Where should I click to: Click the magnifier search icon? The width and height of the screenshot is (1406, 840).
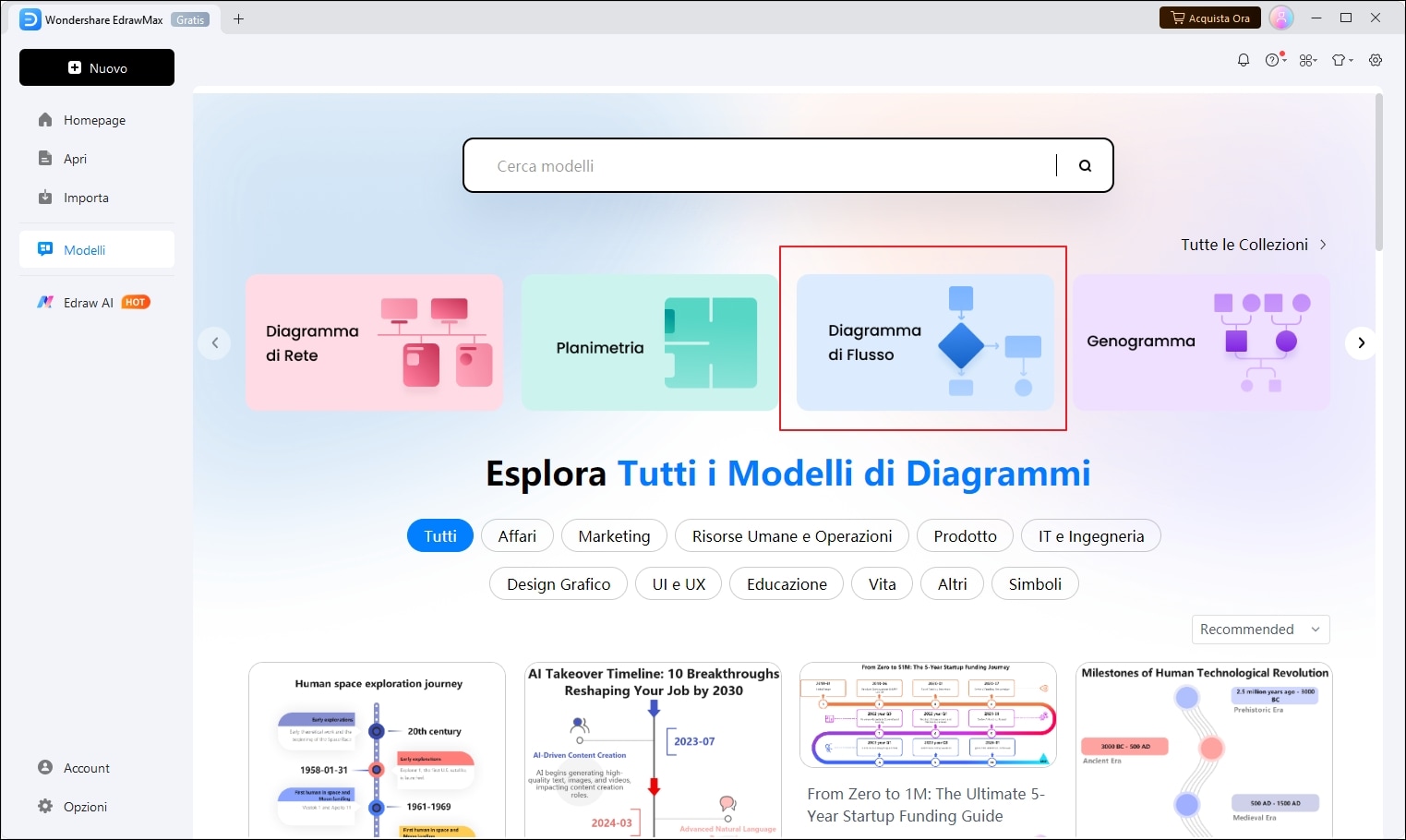(1085, 166)
